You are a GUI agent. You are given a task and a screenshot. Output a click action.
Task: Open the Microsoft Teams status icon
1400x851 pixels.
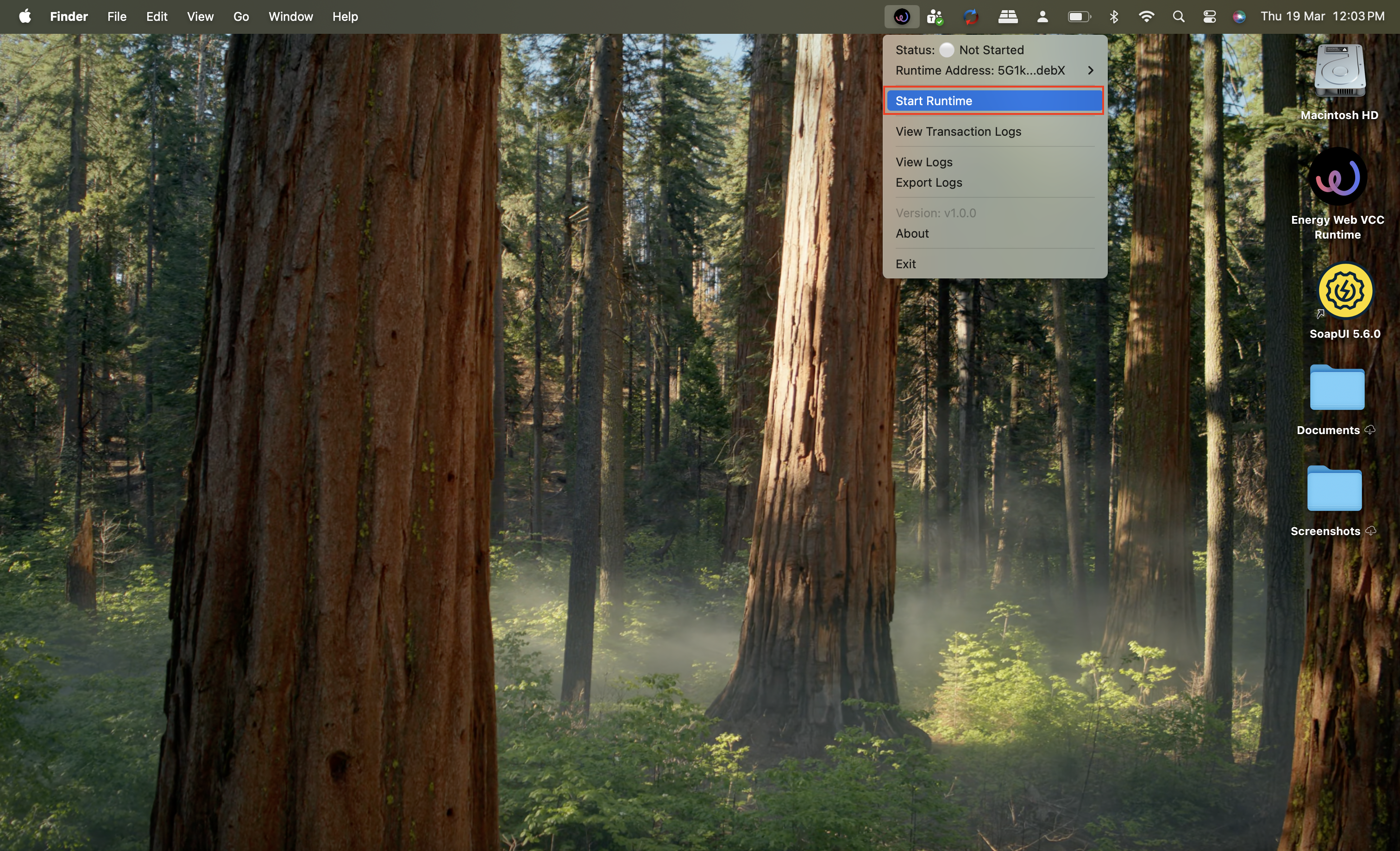935,17
